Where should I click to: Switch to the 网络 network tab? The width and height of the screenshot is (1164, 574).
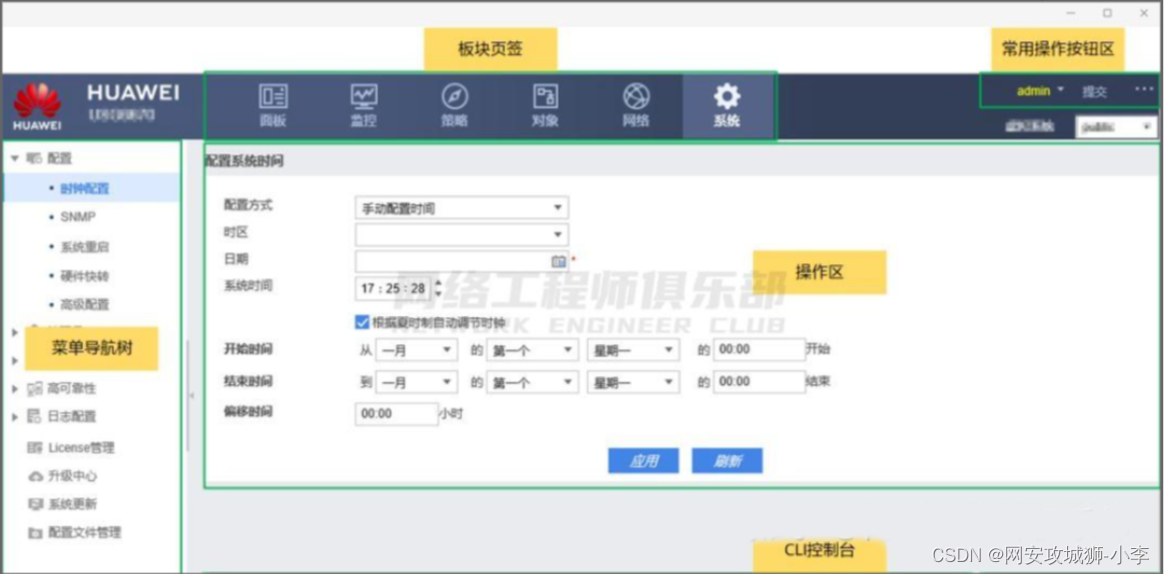[636, 105]
